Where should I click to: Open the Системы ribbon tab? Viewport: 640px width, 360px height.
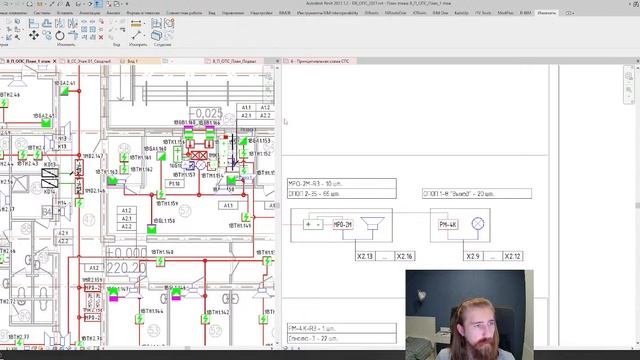click(x=42, y=13)
